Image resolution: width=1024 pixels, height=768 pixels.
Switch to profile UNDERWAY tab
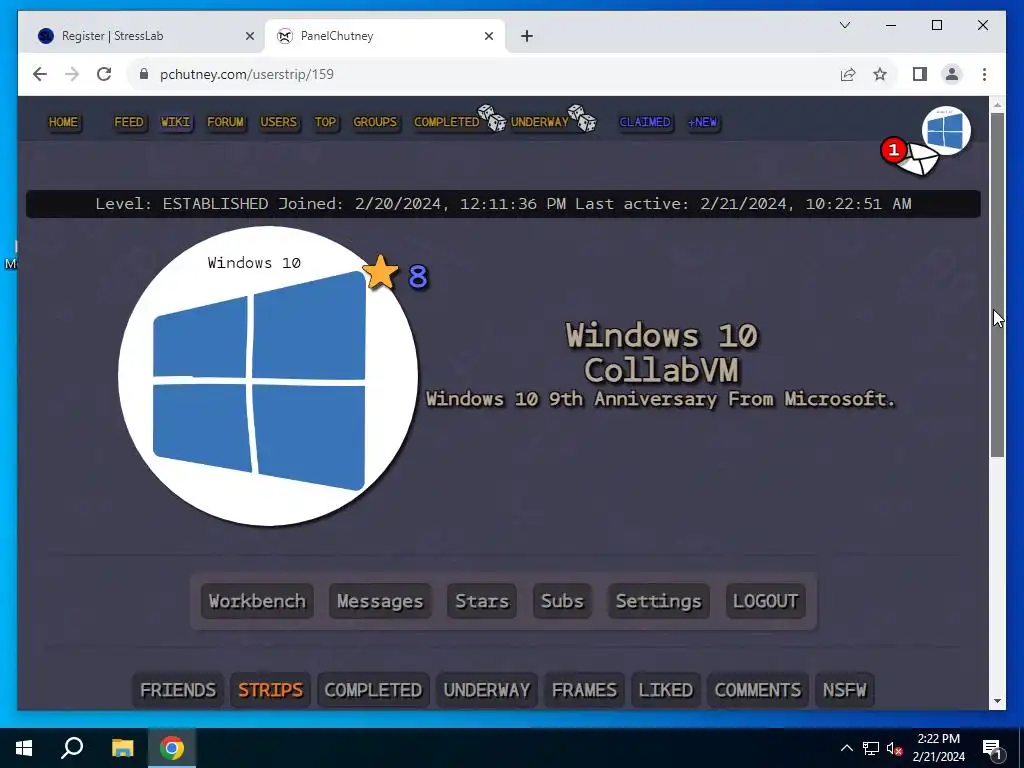(487, 690)
